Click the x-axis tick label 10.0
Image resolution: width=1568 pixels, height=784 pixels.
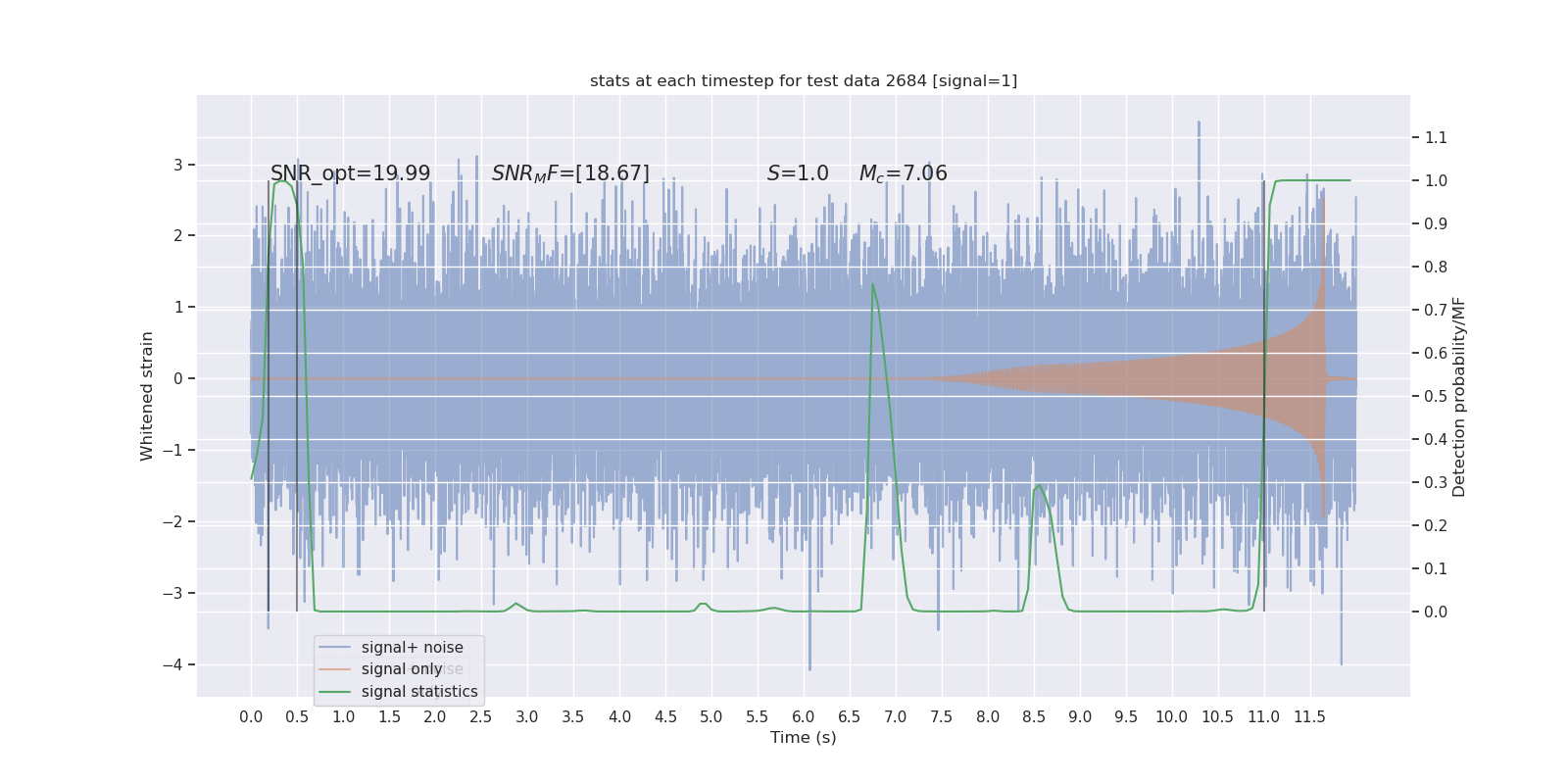pos(1172,717)
